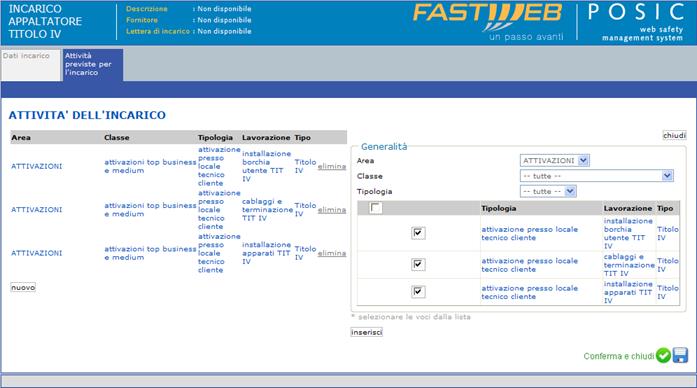Click 'cablaggi e terminazione TIT IV' in left table
The image size is (697, 388).
(267, 210)
